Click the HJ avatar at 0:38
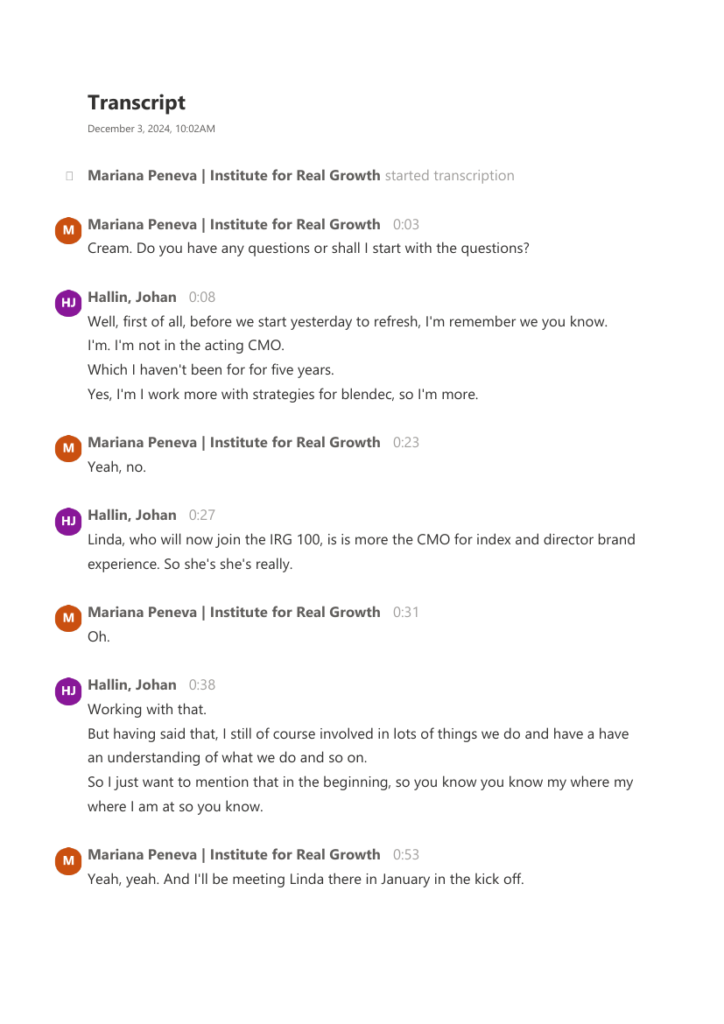724x1024 pixels. 69,691
